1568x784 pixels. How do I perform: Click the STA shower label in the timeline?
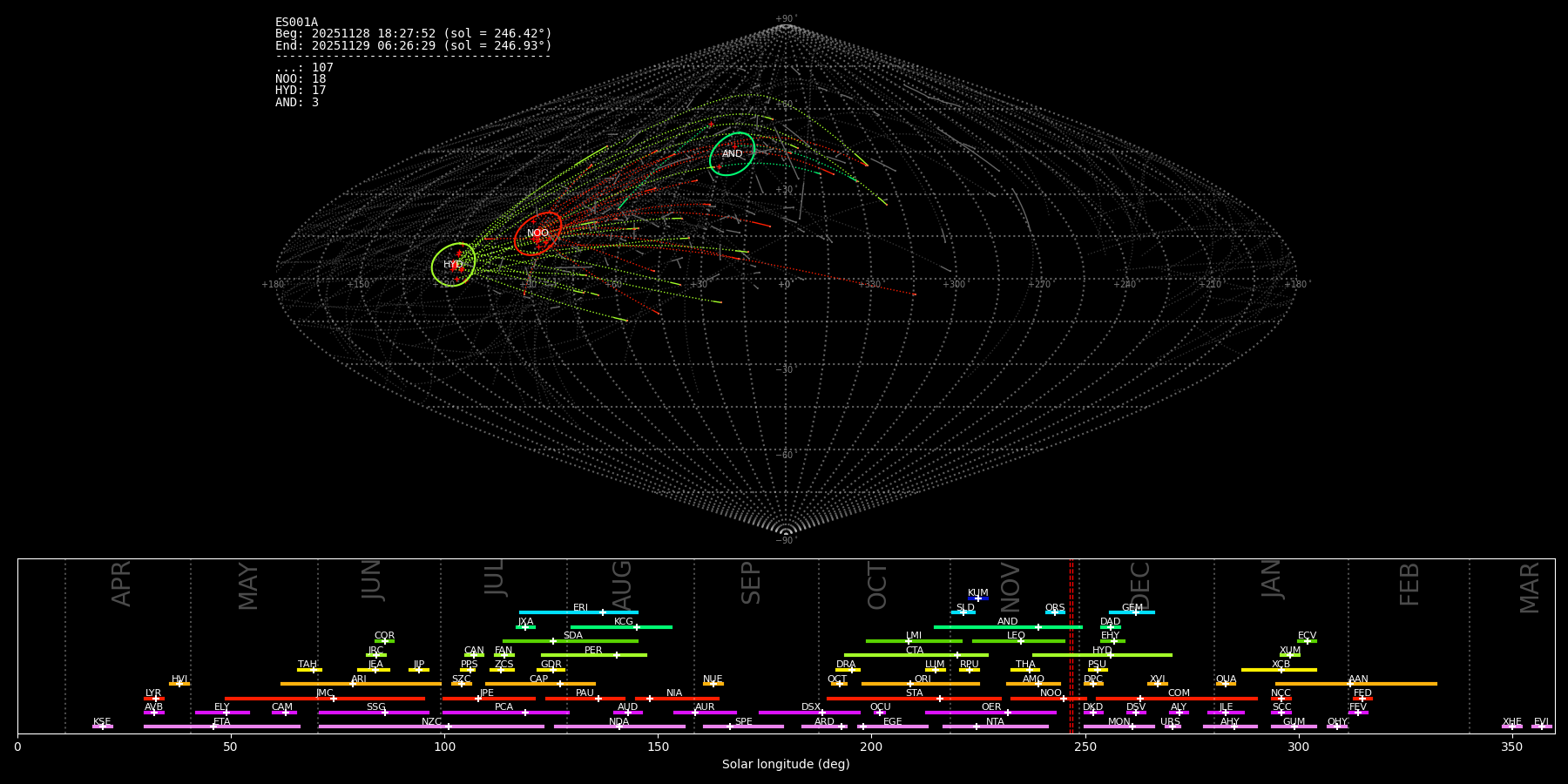(914, 693)
